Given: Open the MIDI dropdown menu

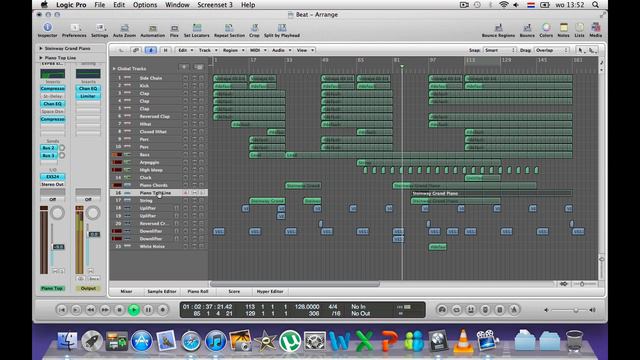Looking at the screenshot, I should 258,50.
